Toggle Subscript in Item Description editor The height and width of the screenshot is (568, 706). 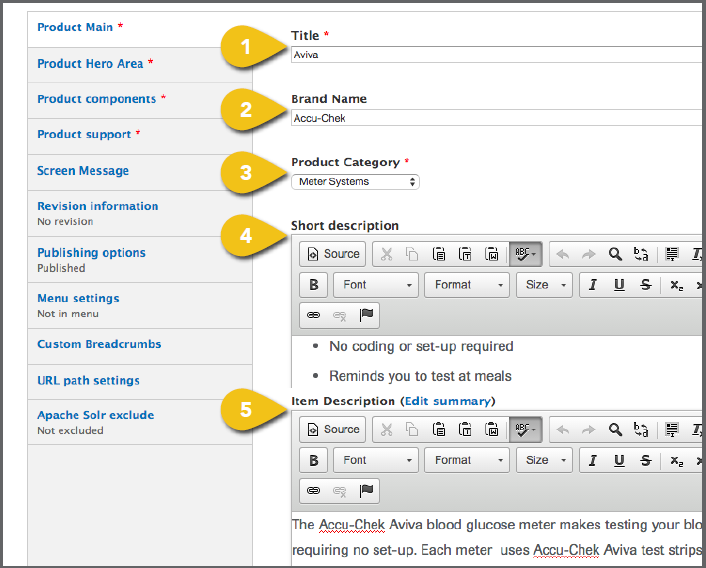tap(676, 460)
